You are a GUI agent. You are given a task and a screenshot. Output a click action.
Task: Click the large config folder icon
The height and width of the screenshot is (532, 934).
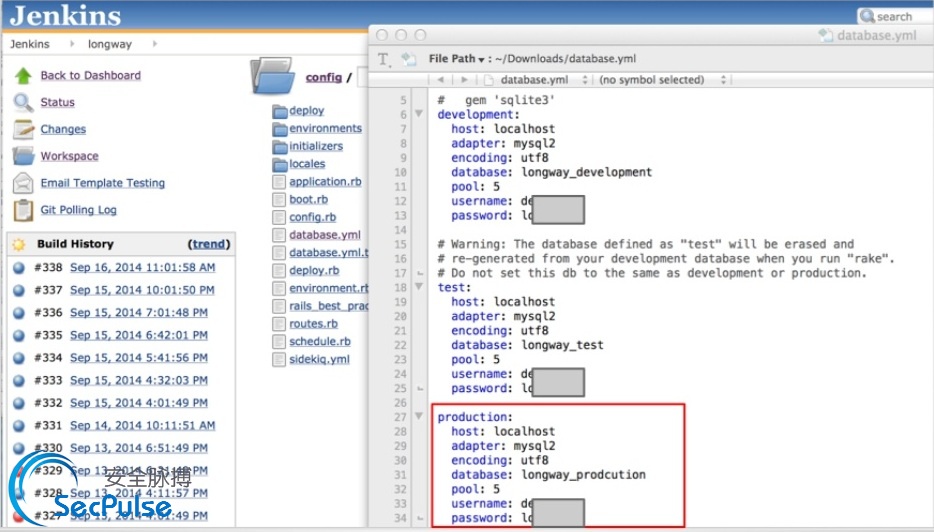coord(273,76)
